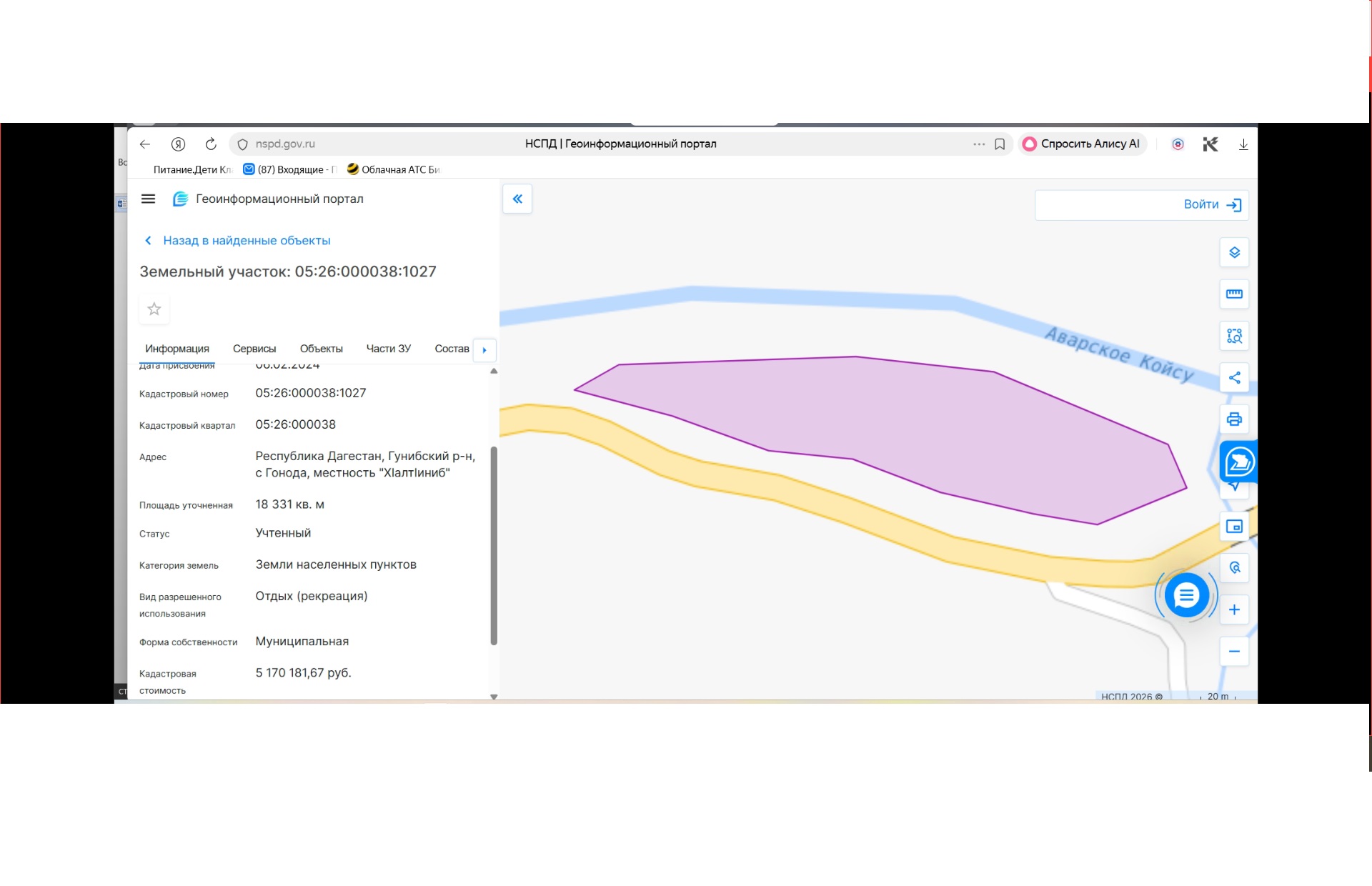This screenshot has height=886, width=1372.
Task: Bookmark the page in address bar
Action: click(x=1000, y=144)
